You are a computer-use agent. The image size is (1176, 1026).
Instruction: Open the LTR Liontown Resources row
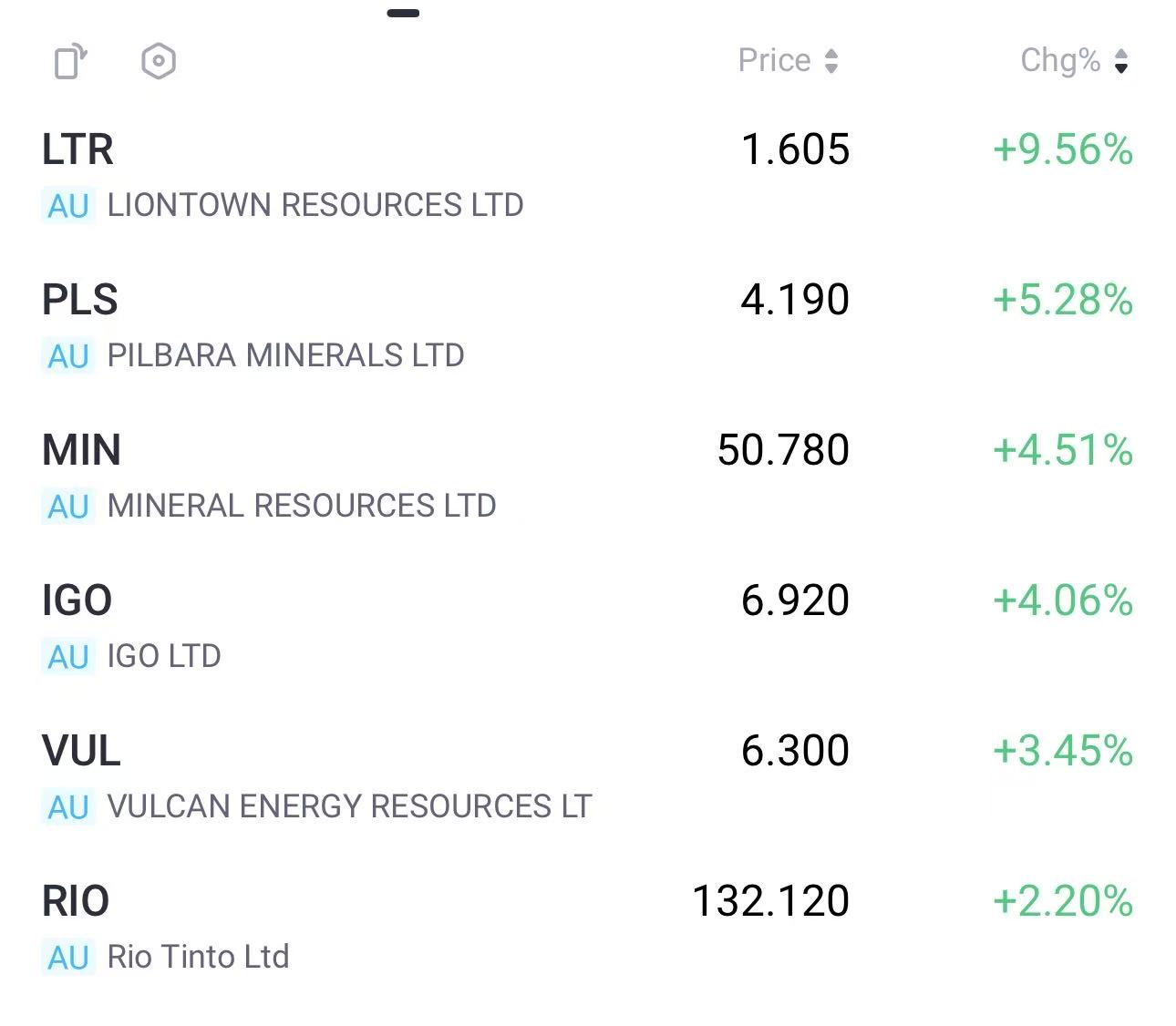click(365, 175)
